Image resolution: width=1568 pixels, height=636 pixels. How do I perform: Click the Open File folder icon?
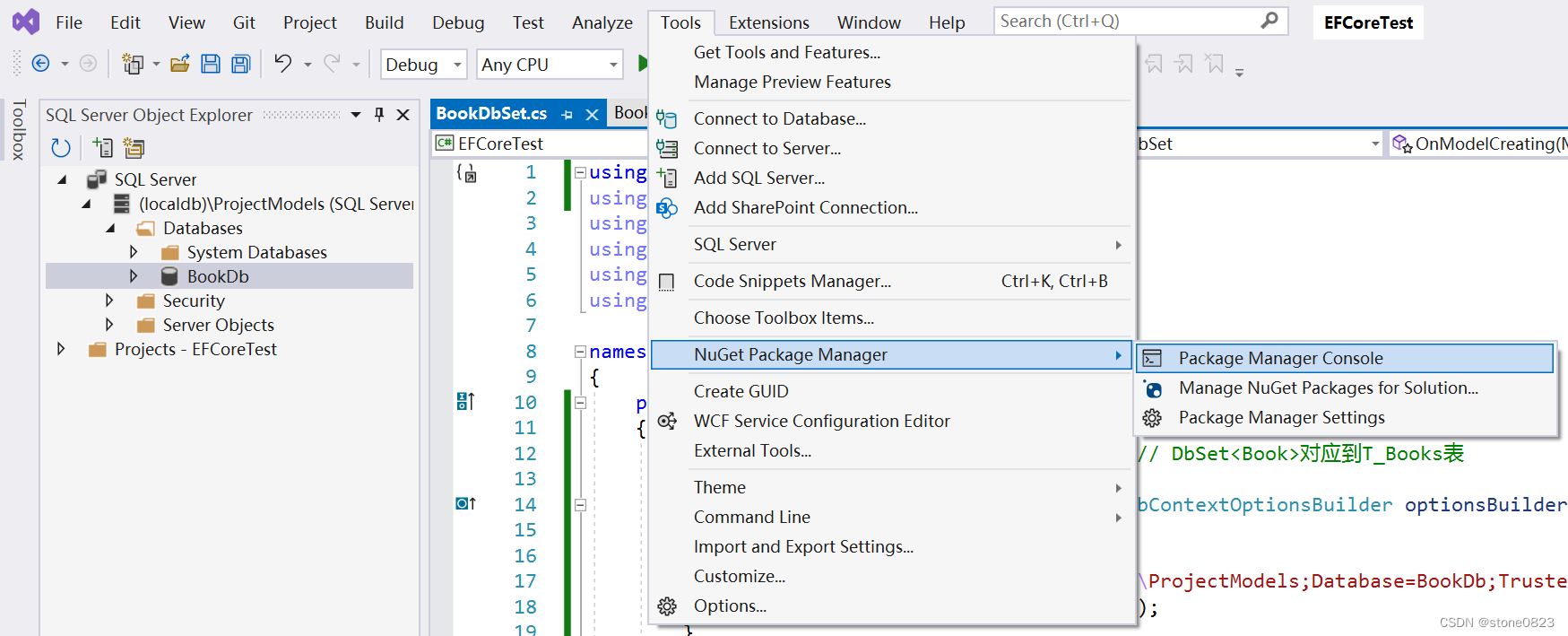[180, 64]
